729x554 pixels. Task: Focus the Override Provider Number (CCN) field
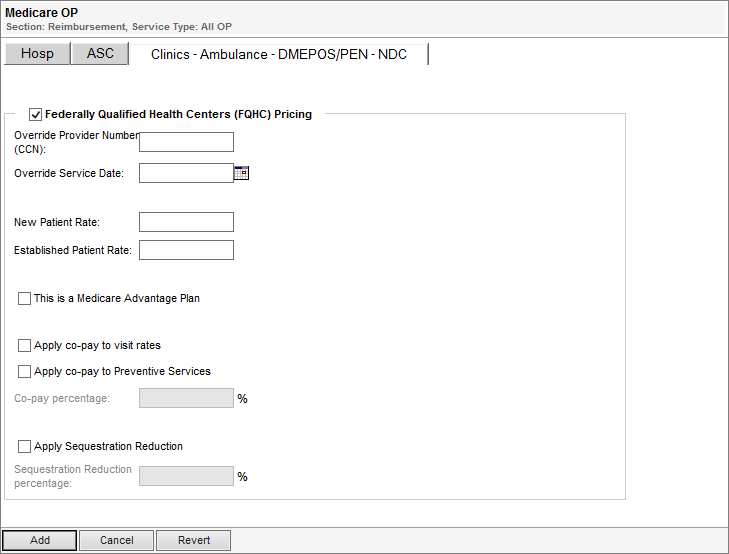pyautogui.click(x=186, y=142)
